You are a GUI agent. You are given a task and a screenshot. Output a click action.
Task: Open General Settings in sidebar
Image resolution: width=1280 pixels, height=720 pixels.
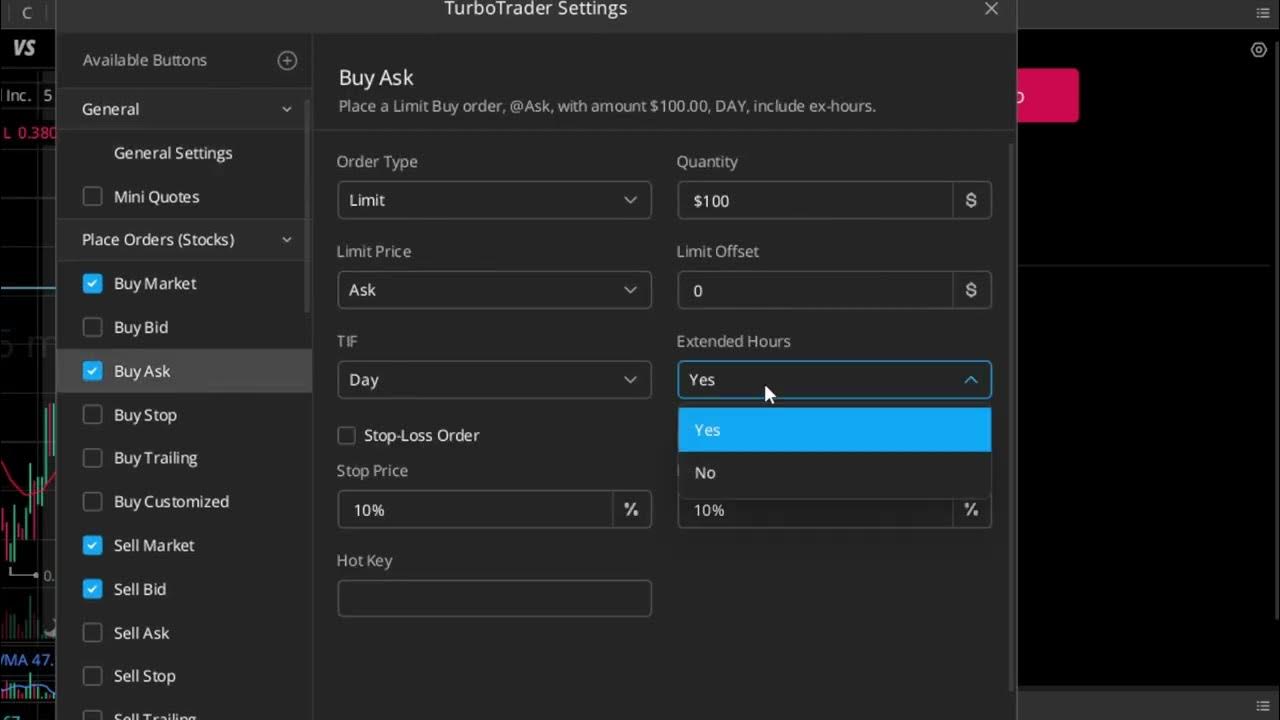click(173, 153)
